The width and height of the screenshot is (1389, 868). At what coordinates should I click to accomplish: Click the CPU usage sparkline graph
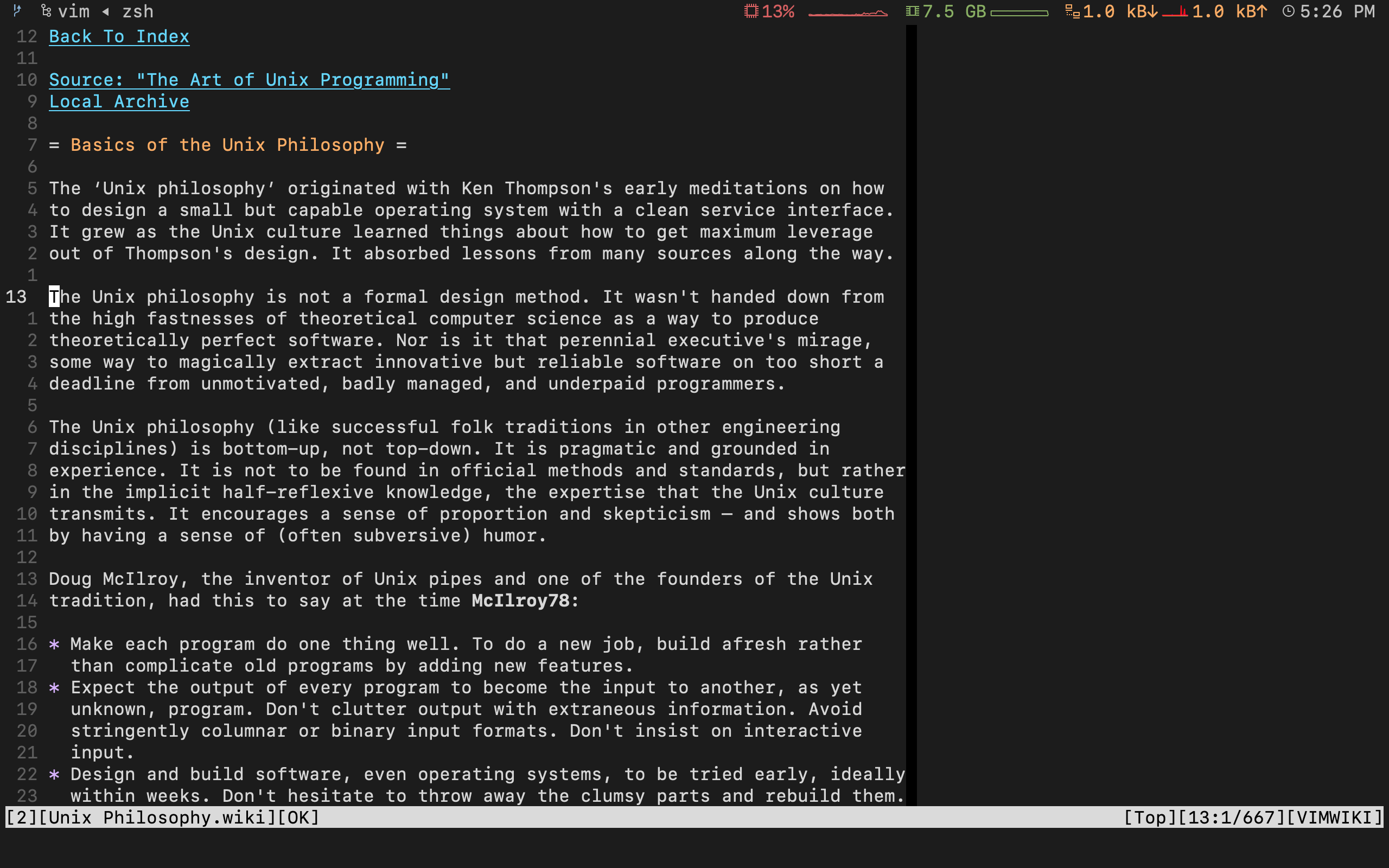point(848,12)
